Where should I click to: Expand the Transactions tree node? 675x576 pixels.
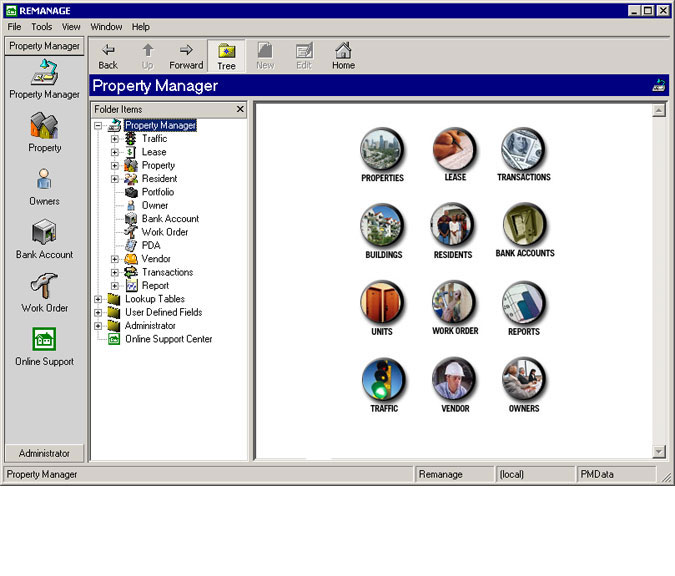(115, 273)
